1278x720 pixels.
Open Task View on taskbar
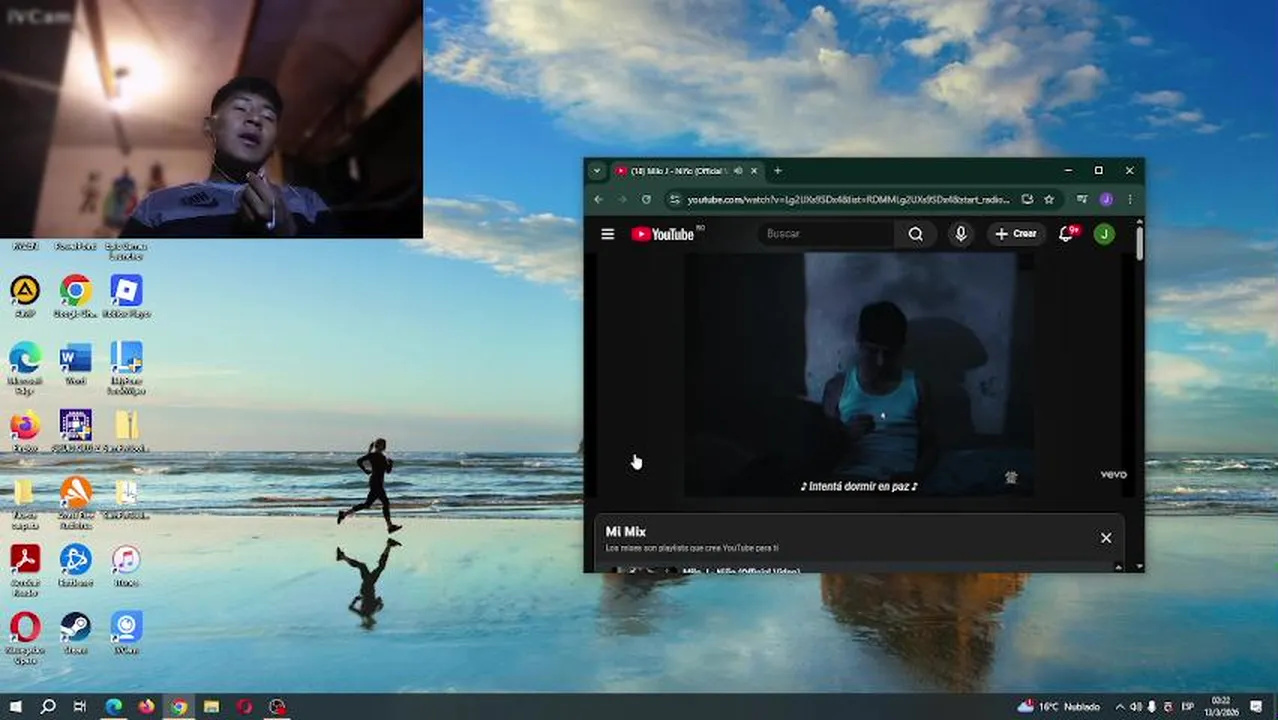[x=80, y=707]
